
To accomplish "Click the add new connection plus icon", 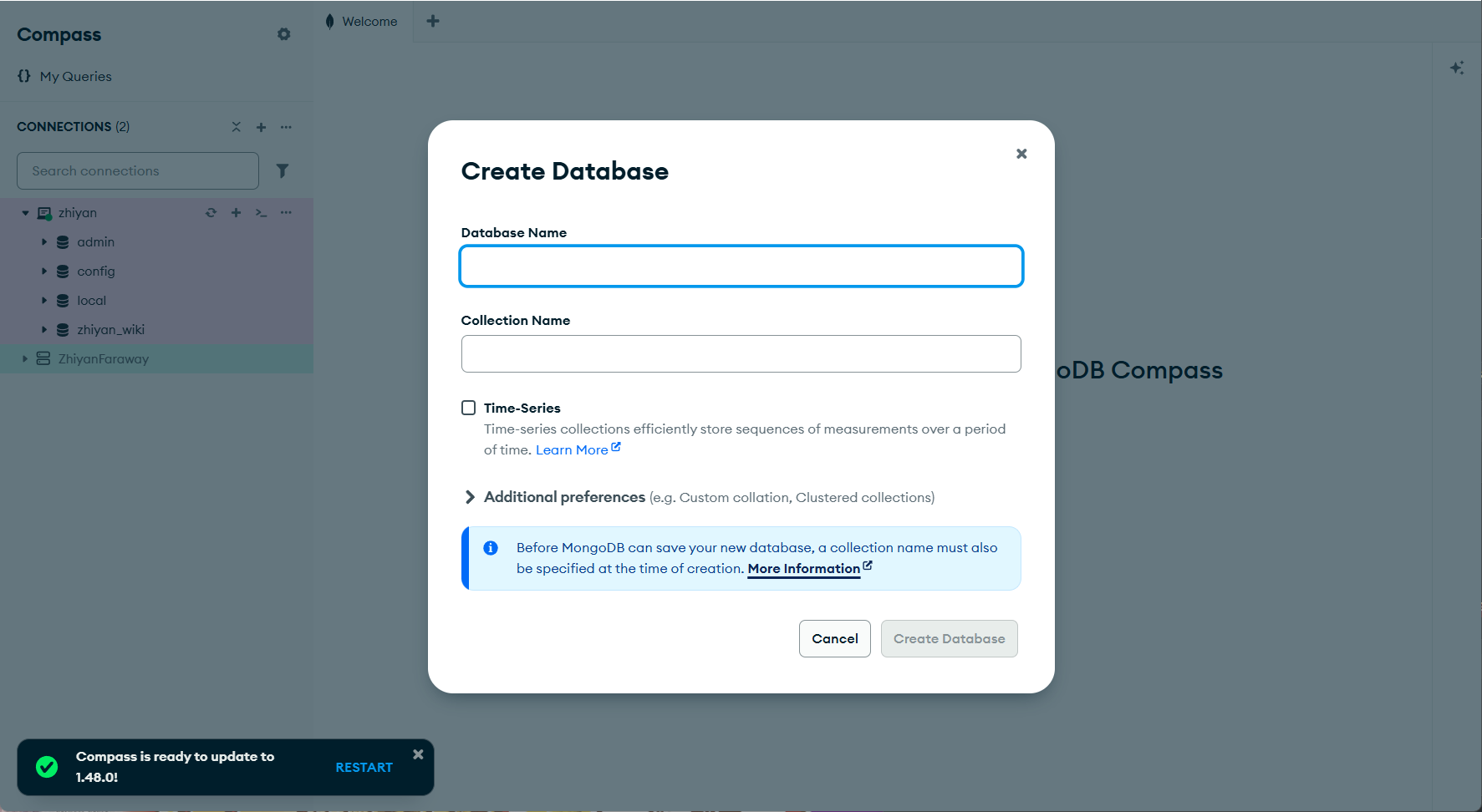I will click(x=261, y=127).
